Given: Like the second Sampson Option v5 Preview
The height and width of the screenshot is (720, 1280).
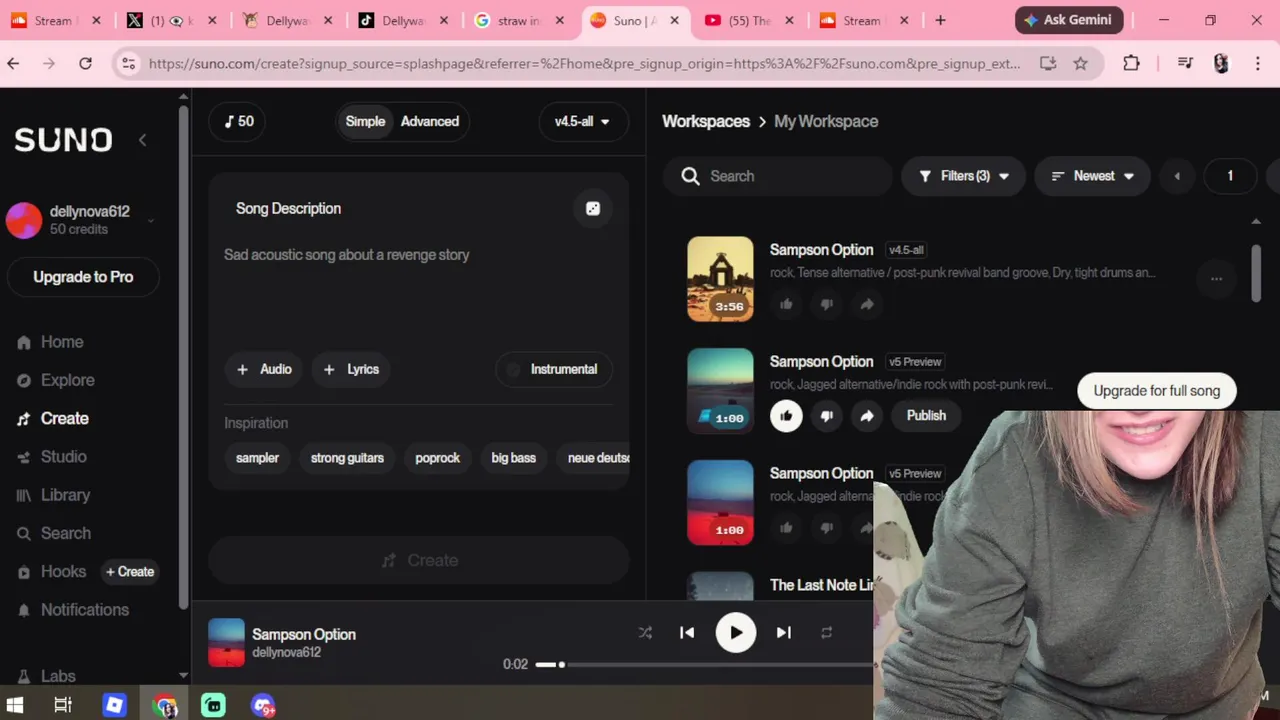Looking at the screenshot, I should 786,416.
